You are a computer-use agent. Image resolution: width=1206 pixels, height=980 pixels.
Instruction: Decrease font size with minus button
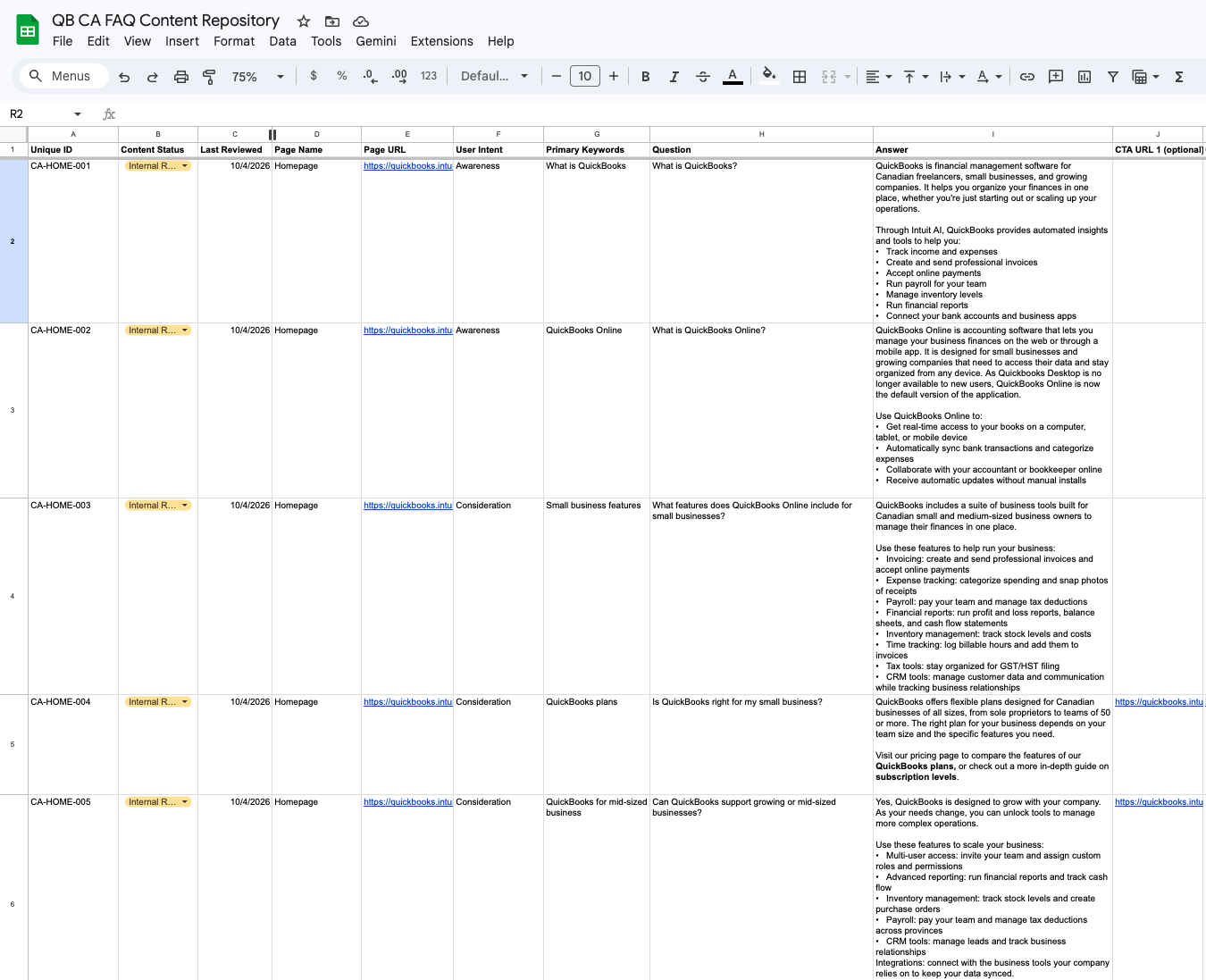tap(557, 77)
